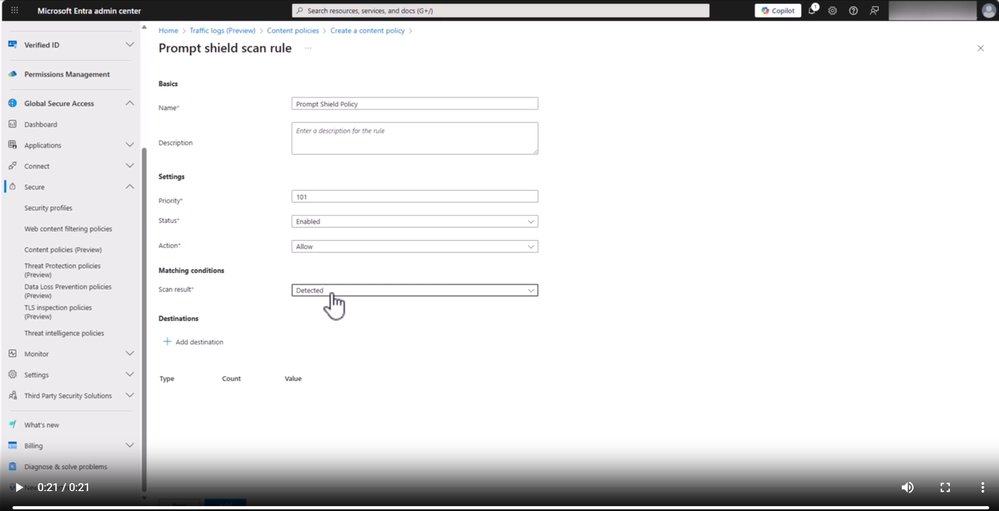The height and width of the screenshot is (511, 999).
Task: Expand the sidebar Settings chevron
Action: (x=129, y=374)
